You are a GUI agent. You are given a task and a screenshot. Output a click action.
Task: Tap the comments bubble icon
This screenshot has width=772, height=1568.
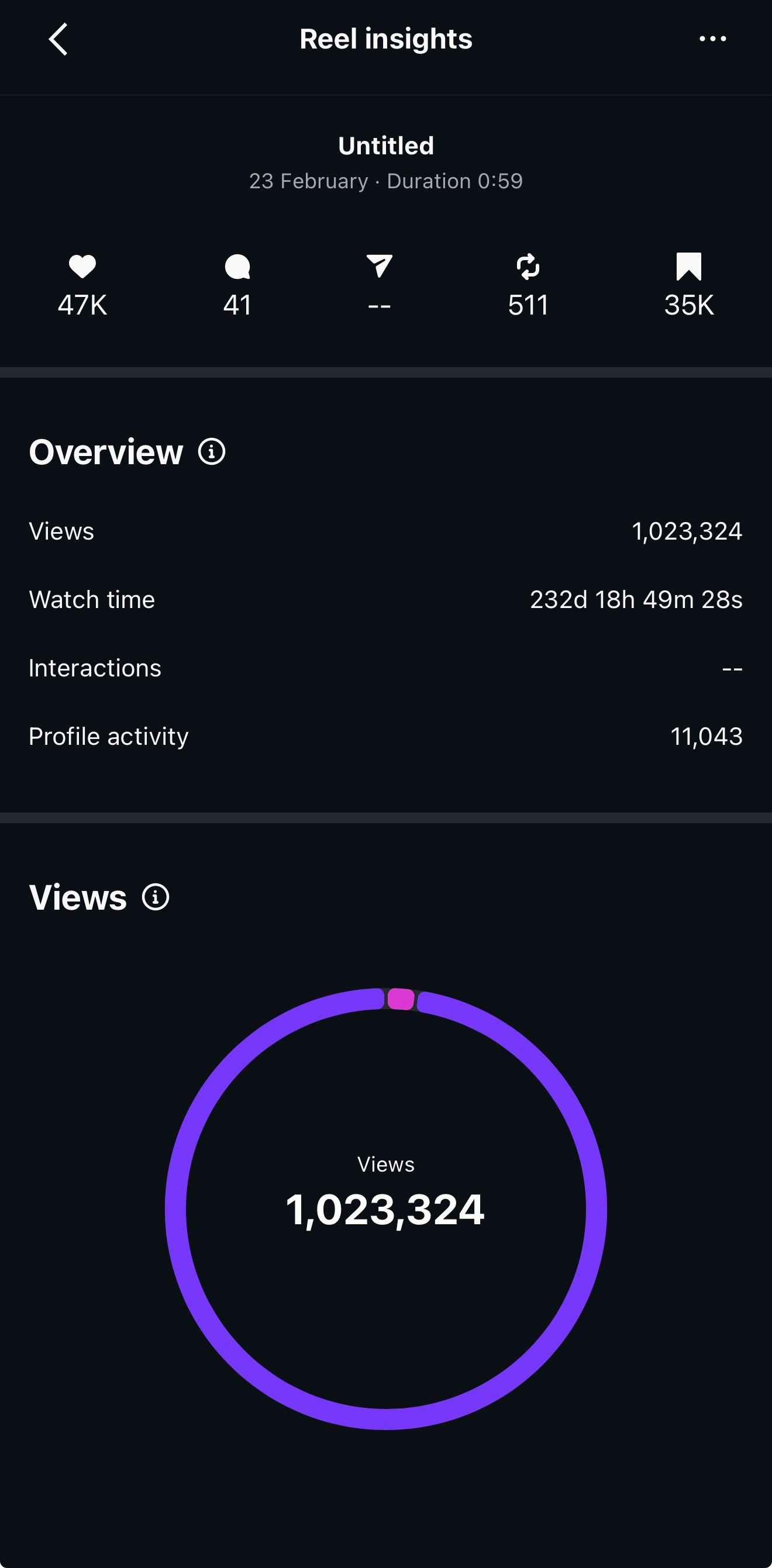click(237, 267)
